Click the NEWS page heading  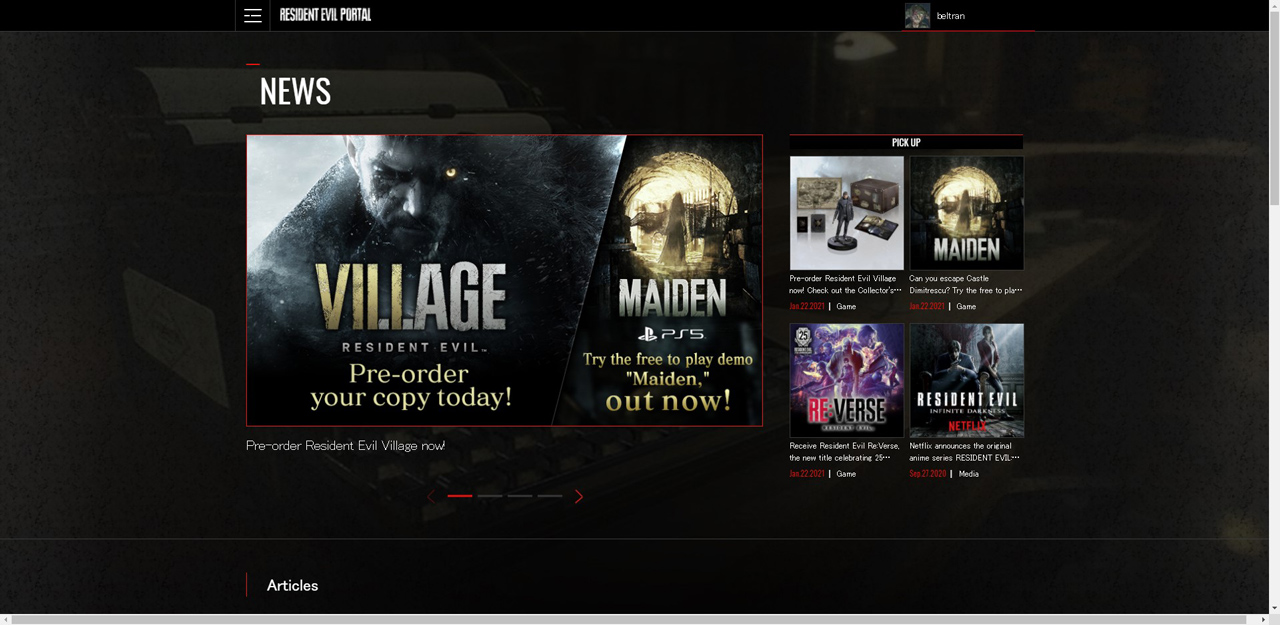pos(295,91)
